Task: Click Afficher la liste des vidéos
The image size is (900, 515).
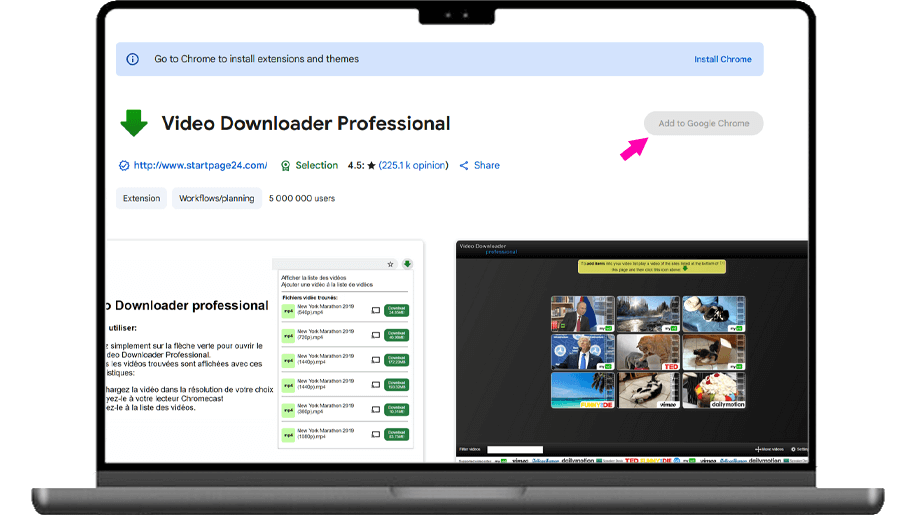Action: click(313, 278)
